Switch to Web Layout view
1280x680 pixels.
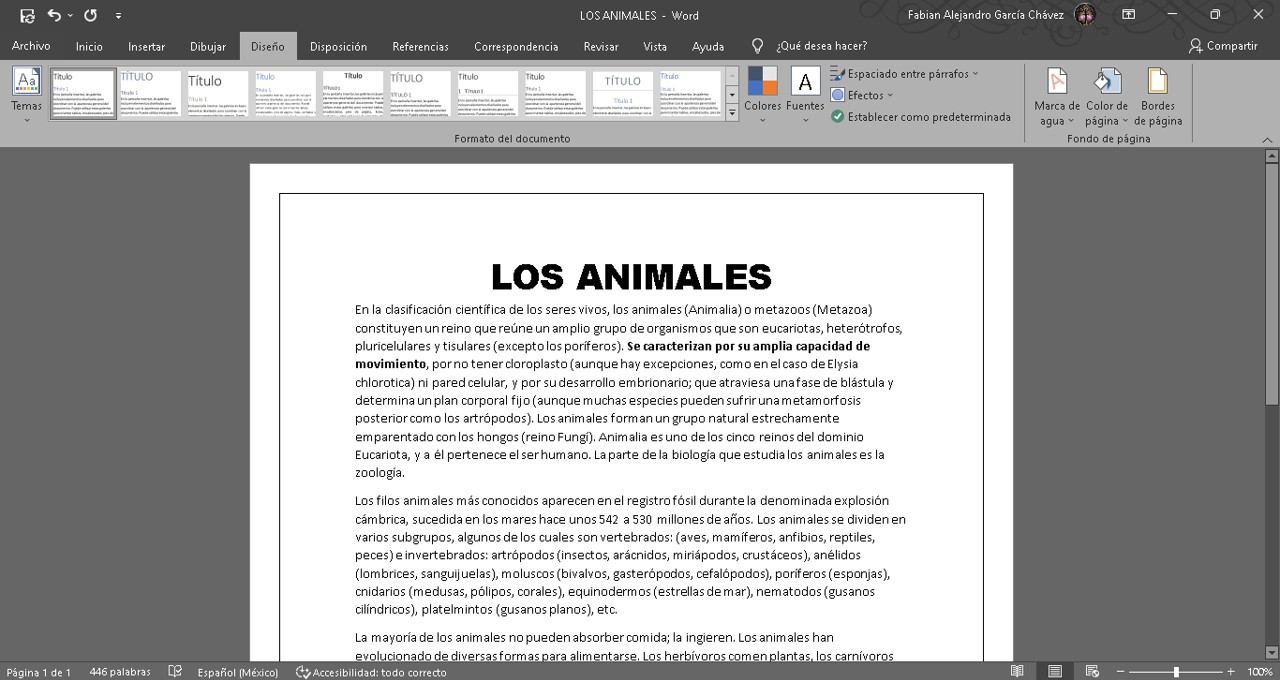click(x=1092, y=672)
